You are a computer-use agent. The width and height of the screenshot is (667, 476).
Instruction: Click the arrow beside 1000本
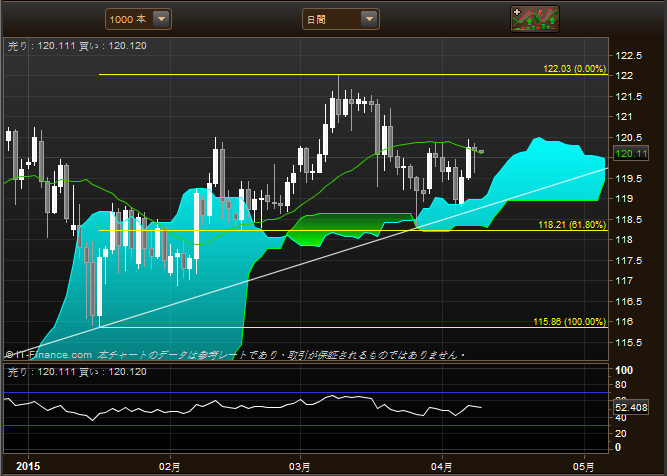tap(161, 19)
